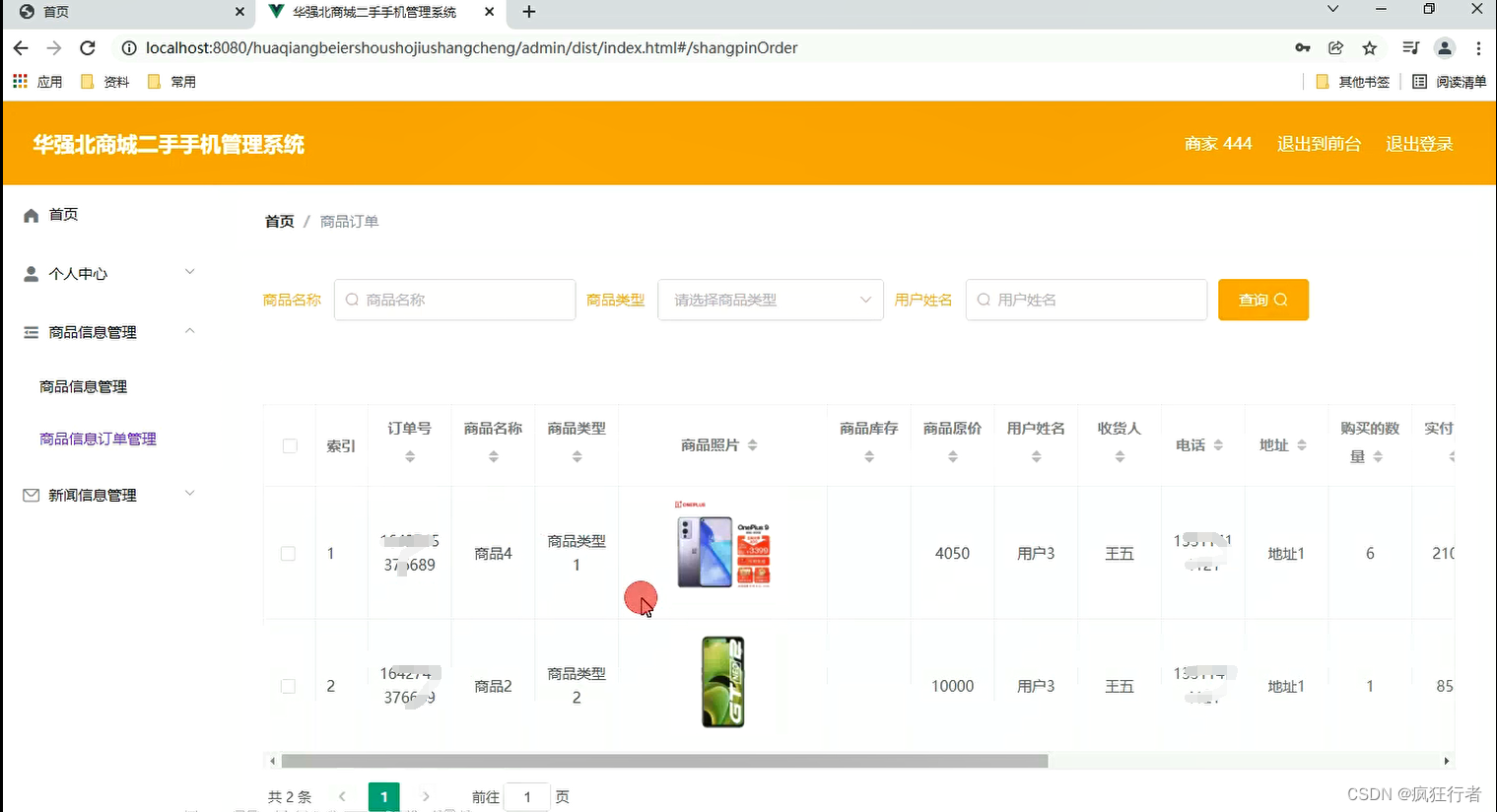Open the Chrome three-dot menu

1478,48
